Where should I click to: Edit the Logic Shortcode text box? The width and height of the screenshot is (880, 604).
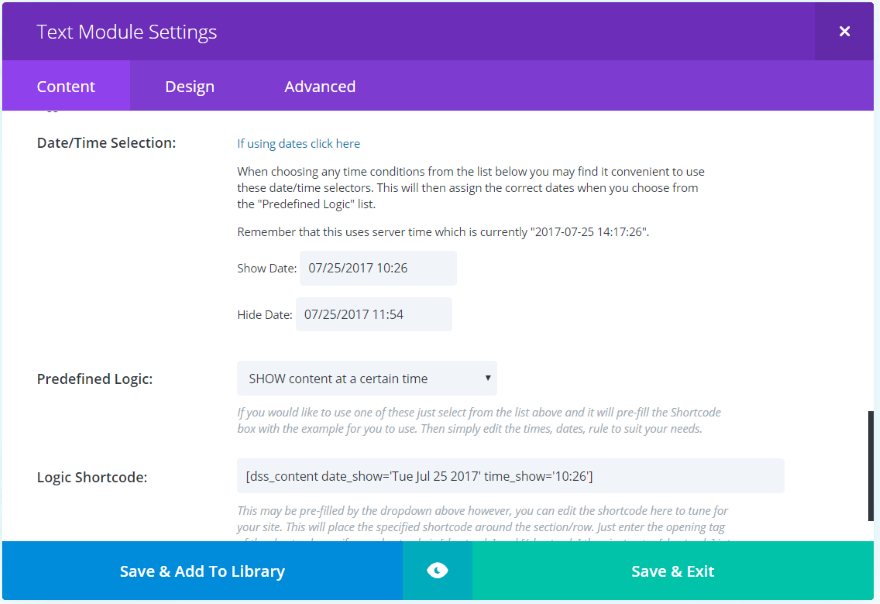point(510,476)
